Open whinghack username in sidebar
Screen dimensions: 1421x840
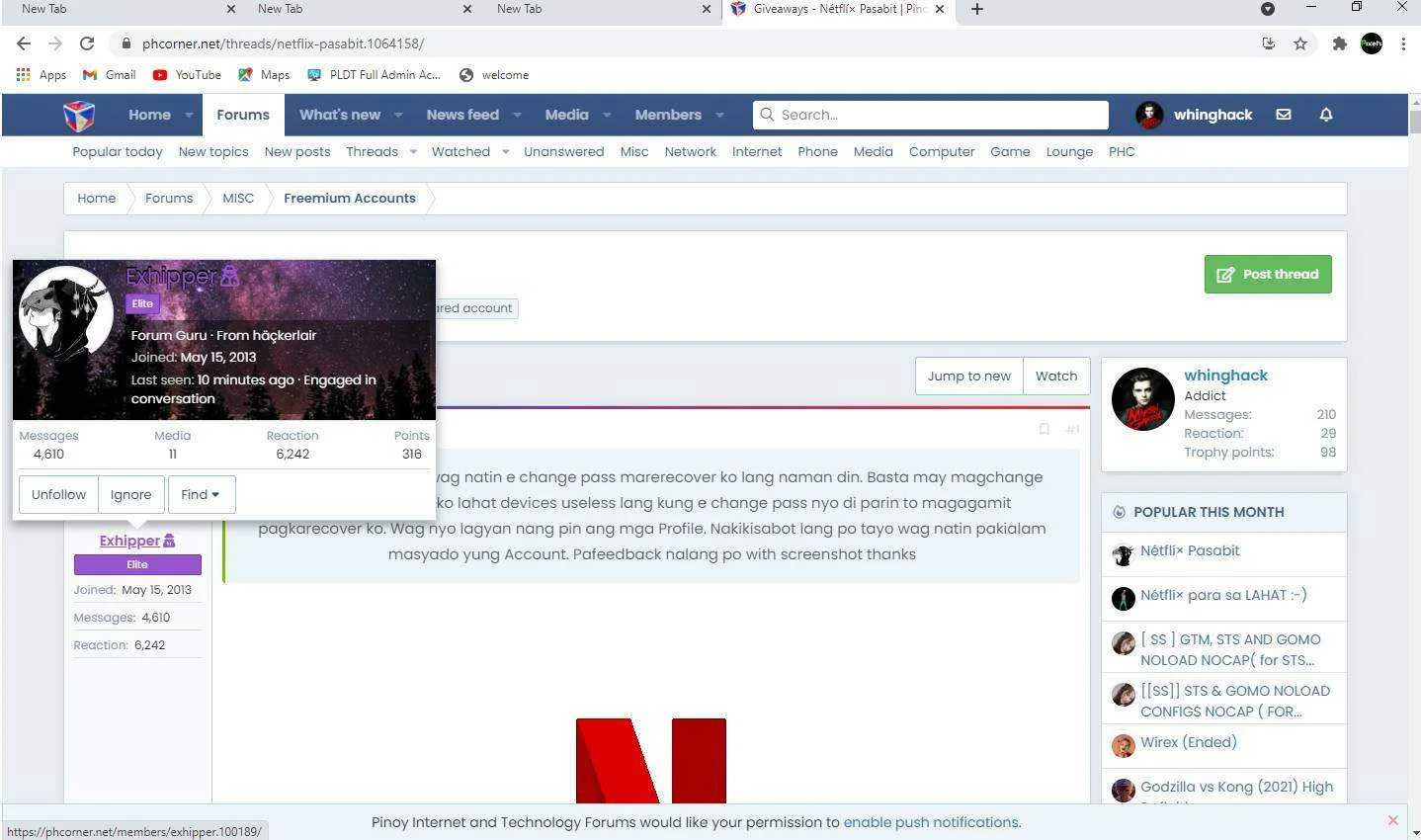(1225, 376)
